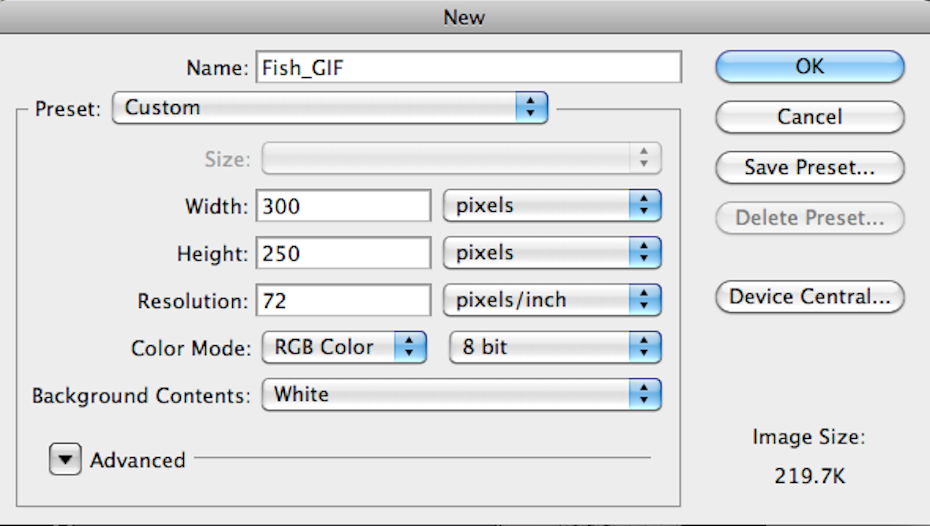Click the arrow stepper on Preset dropdown

click(531, 108)
